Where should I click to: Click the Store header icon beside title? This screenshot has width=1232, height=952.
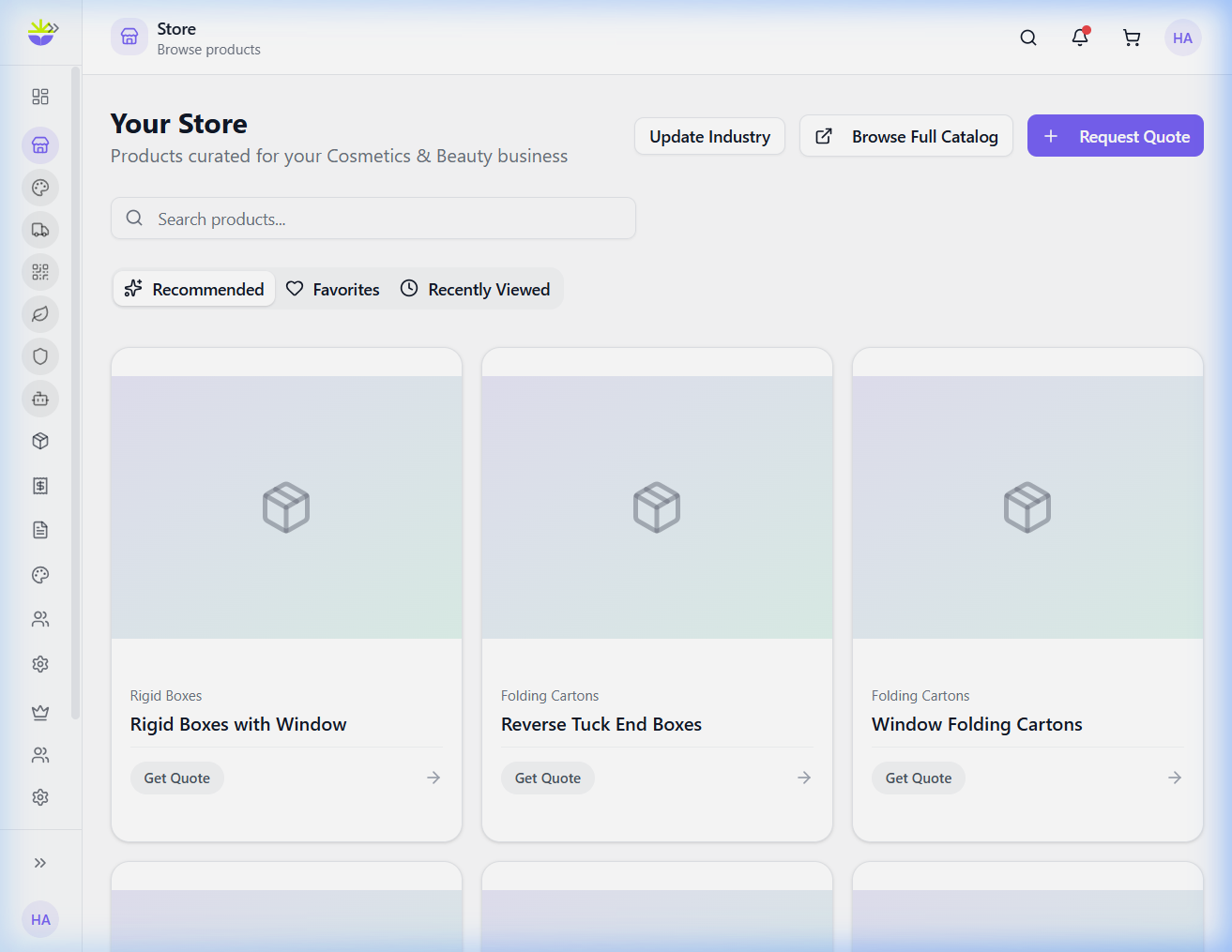pyautogui.click(x=129, y=37)
